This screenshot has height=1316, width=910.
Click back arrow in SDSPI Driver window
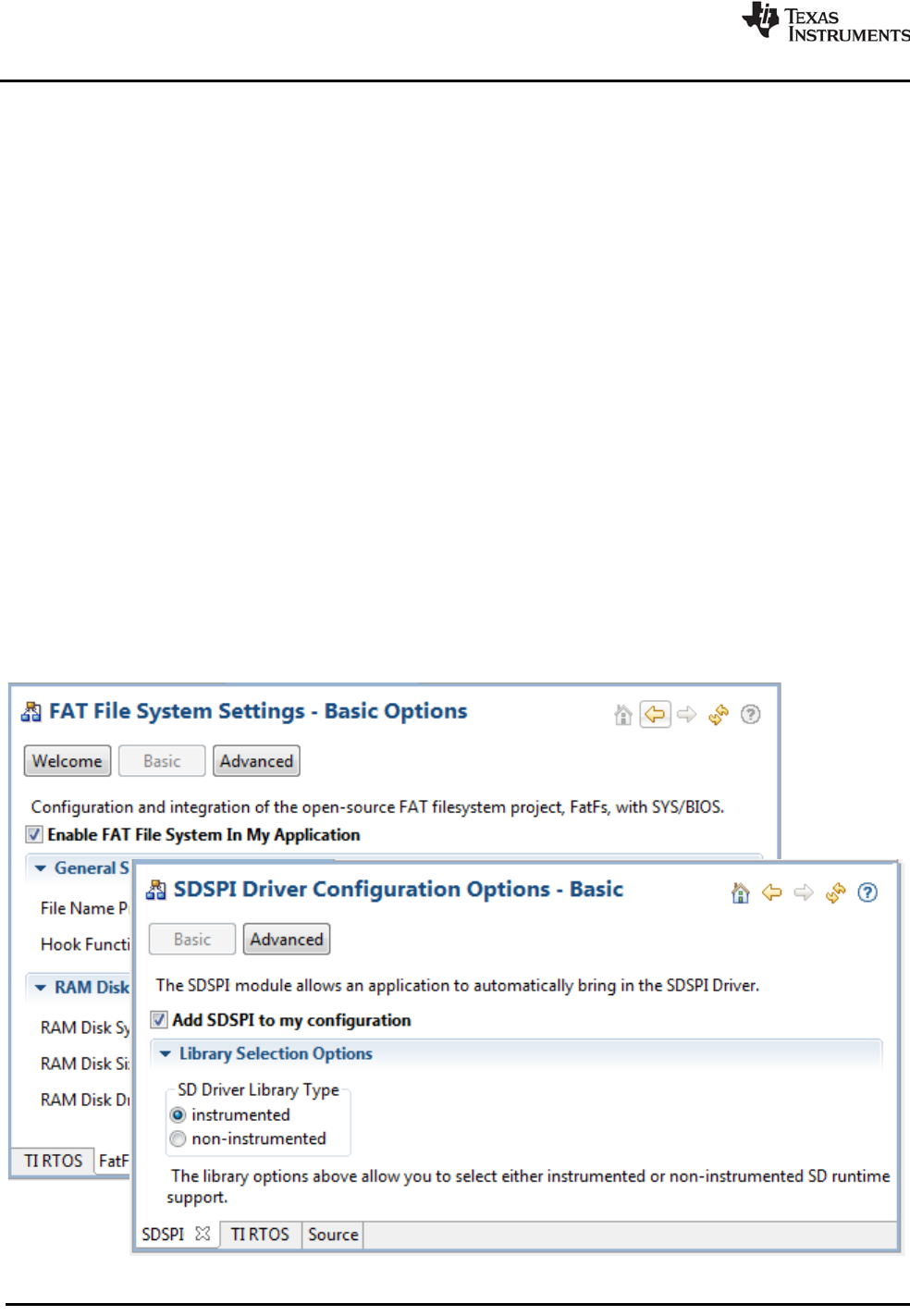click(771, 892)
